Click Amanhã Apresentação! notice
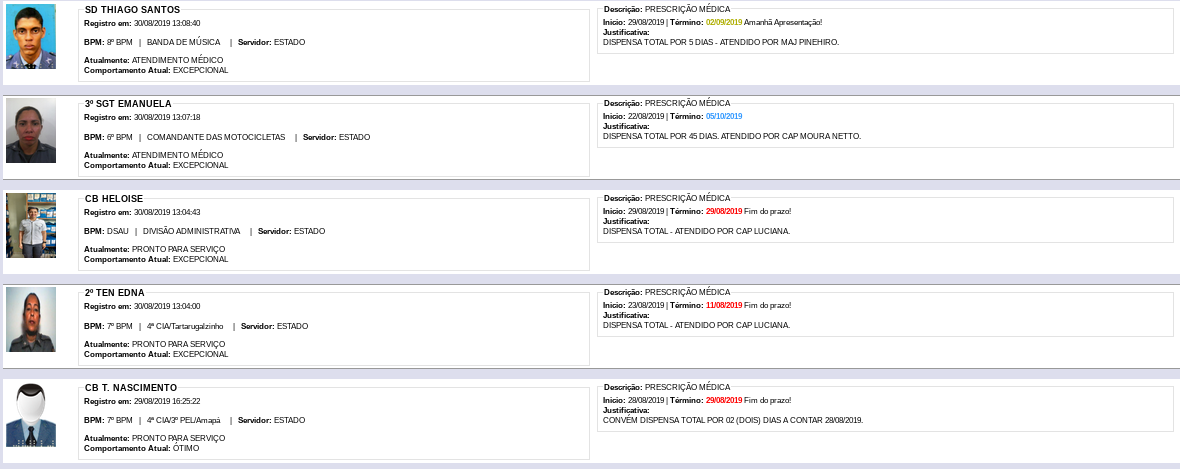 click(x=783, y=23)
